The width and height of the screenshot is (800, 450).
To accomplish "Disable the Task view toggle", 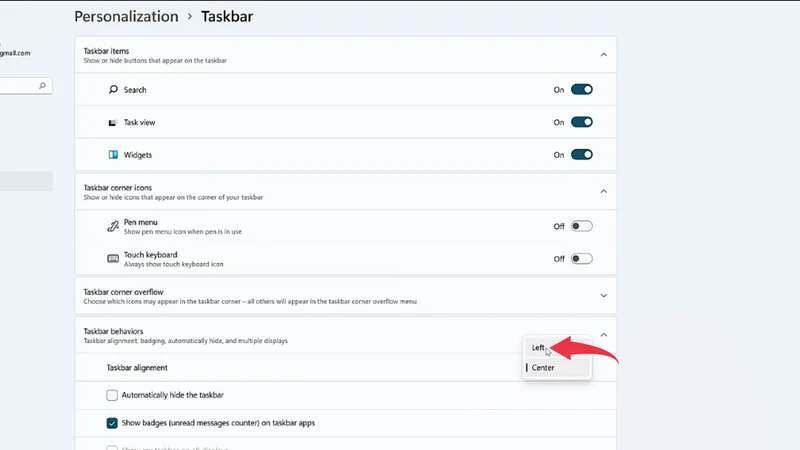I will tap(581, 123).
